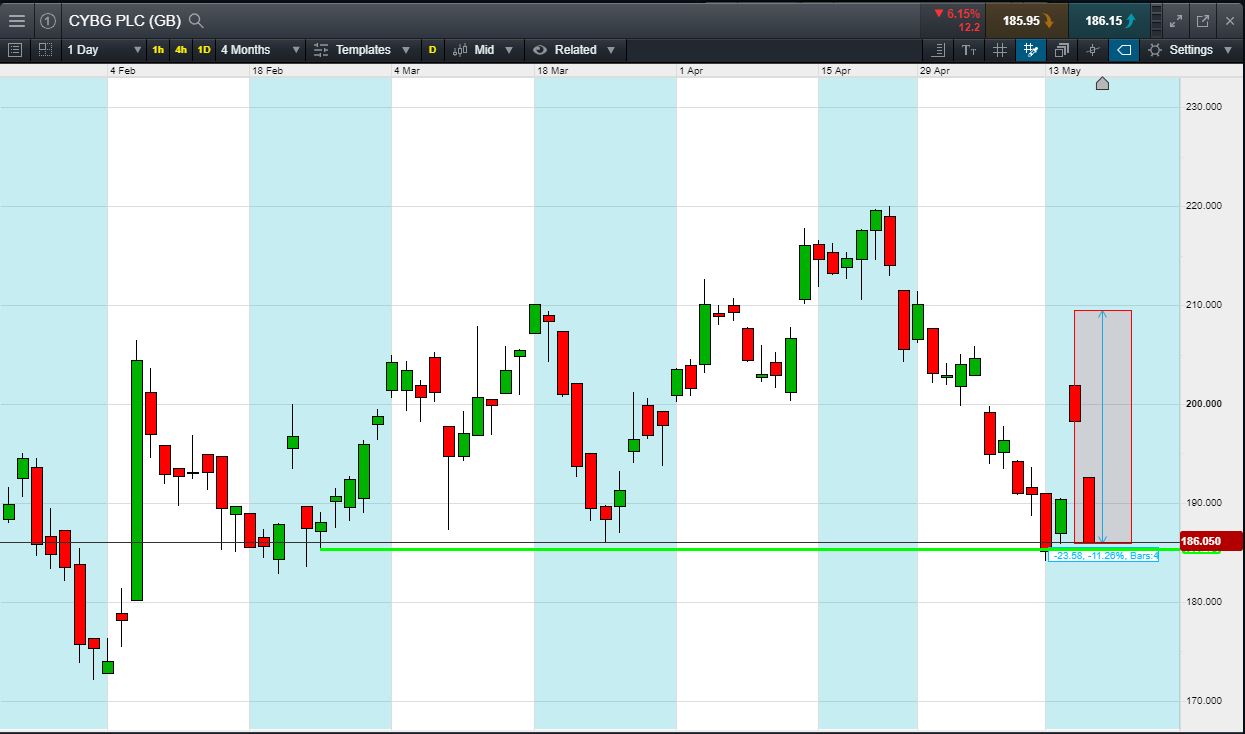Click the 1 Apr date axis label
The width and height of the screenshot is (1245, 734).
692,71
